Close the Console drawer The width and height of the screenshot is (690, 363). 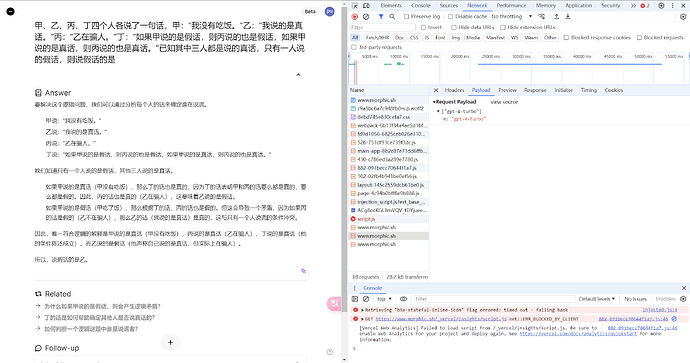point(684,288)
